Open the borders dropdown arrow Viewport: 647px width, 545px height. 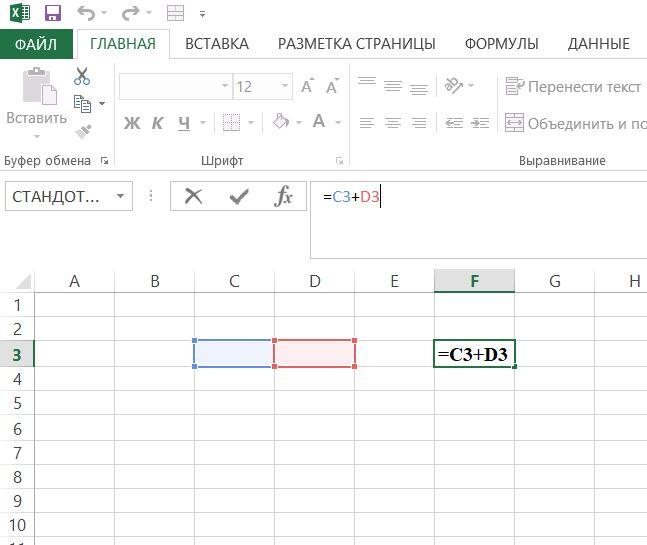pos(251,123)
